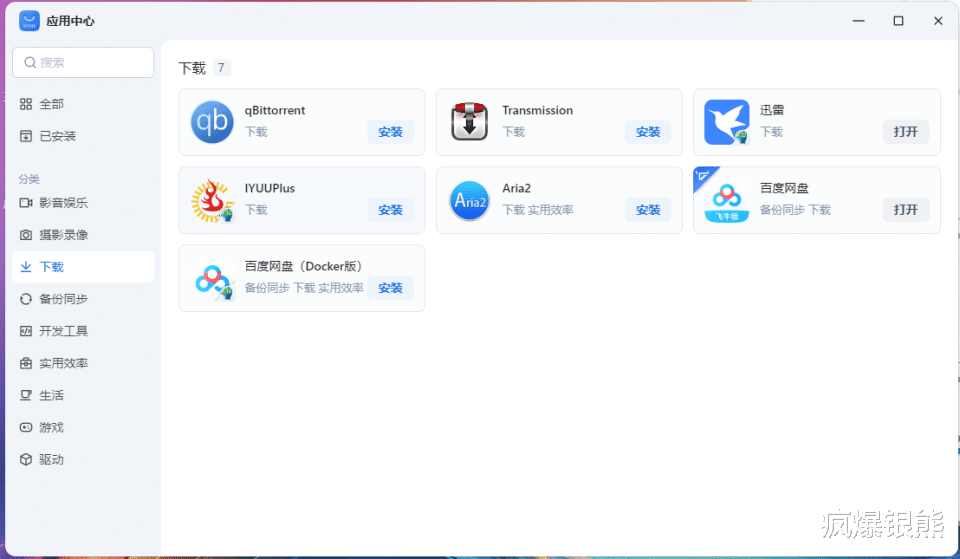Click the 百度网盘（Docker版）title text

point(306,266)
